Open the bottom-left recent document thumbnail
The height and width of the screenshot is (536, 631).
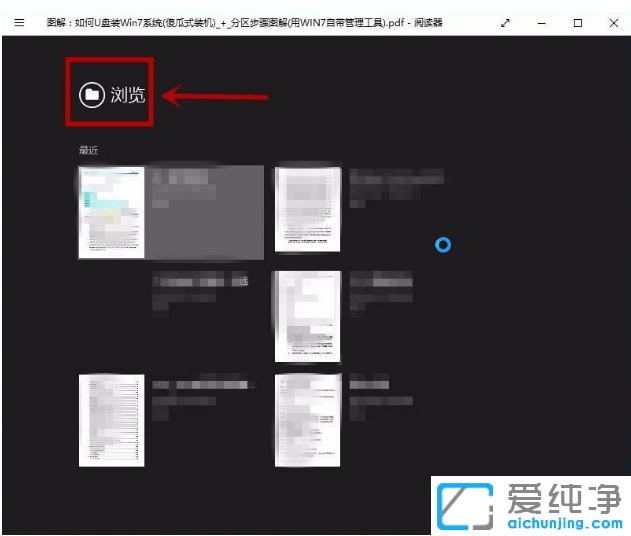(111, 421)
